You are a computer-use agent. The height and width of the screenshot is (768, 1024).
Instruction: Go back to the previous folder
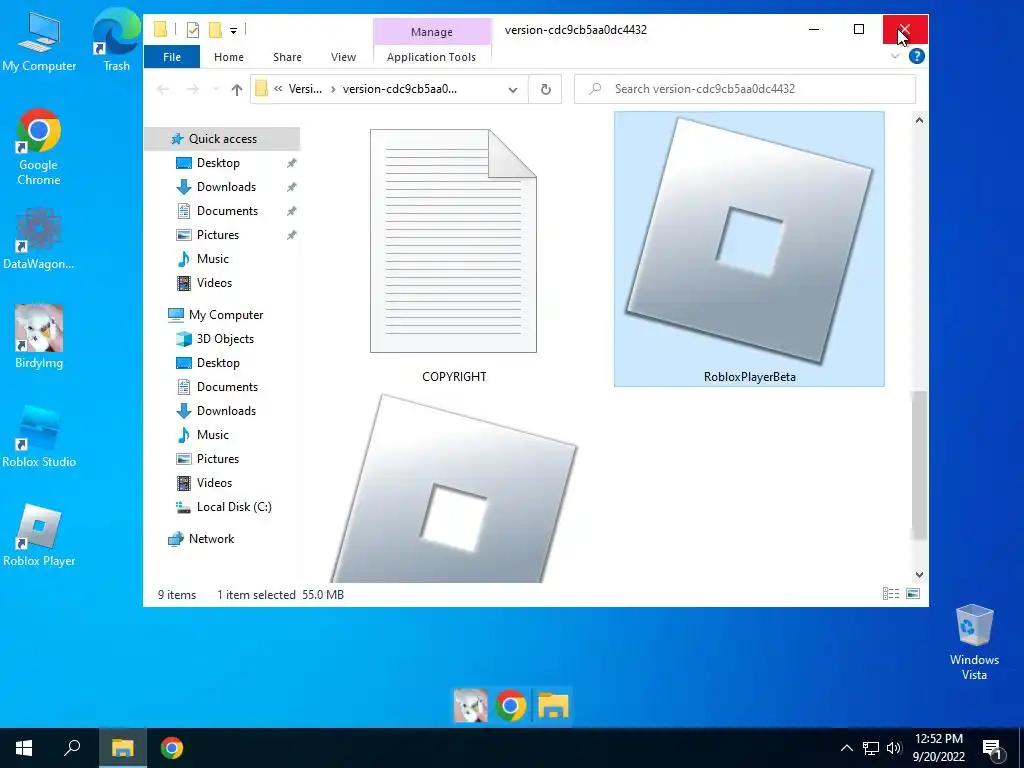pos(163,89)
